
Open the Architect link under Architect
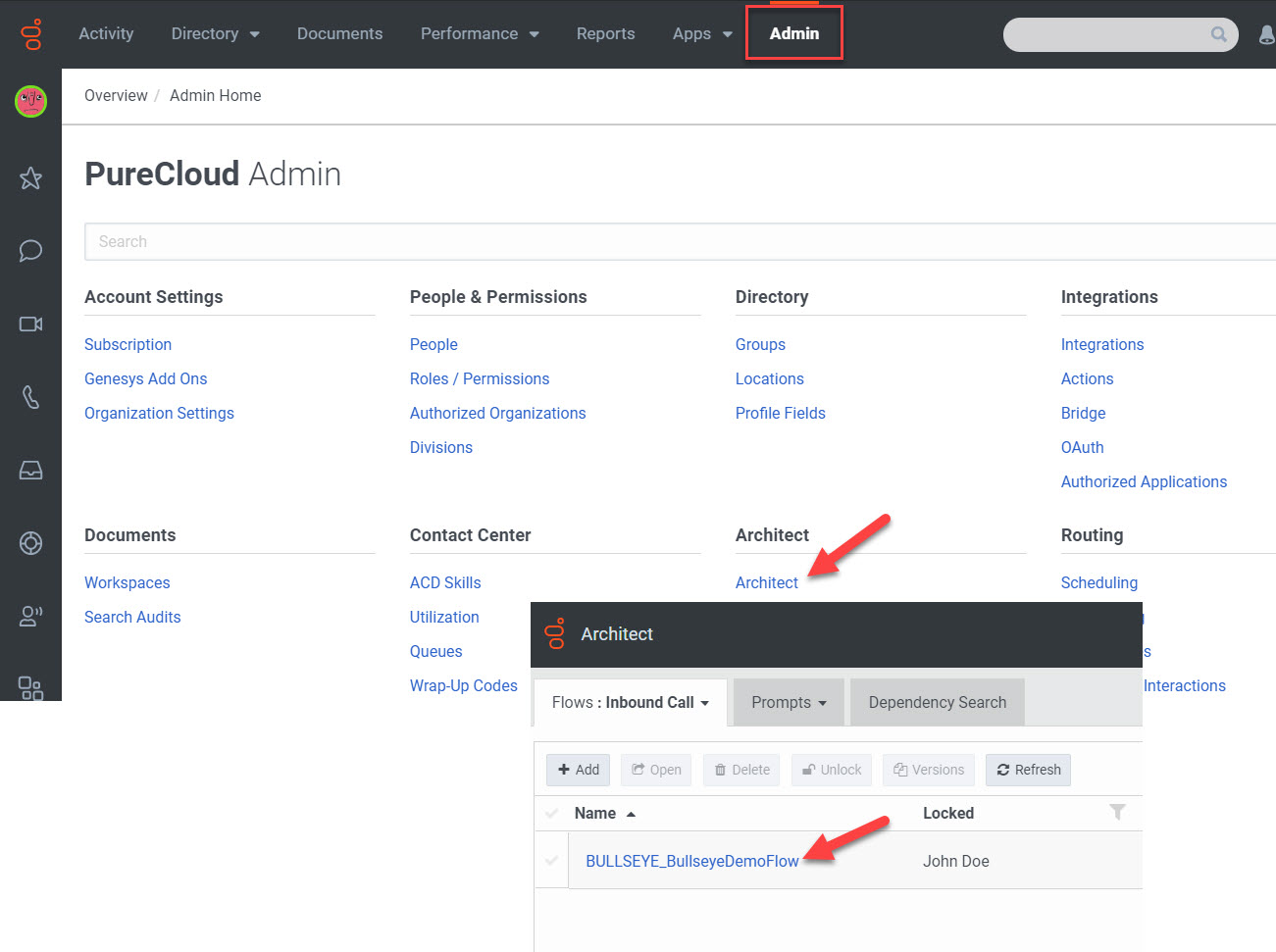pyautogui.click(x=767, y=582)
